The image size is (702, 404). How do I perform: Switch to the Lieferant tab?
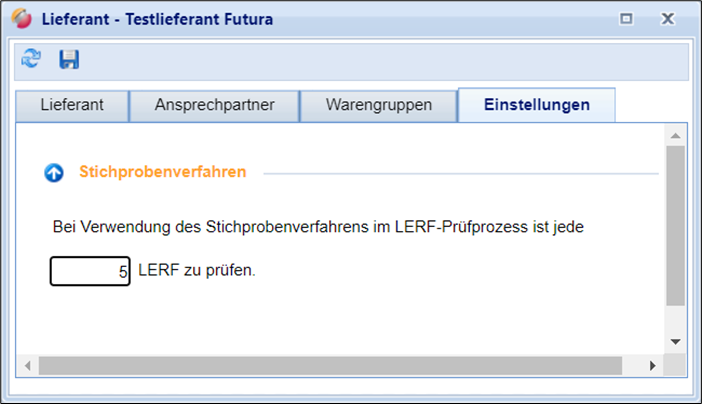tap(71, 104)
